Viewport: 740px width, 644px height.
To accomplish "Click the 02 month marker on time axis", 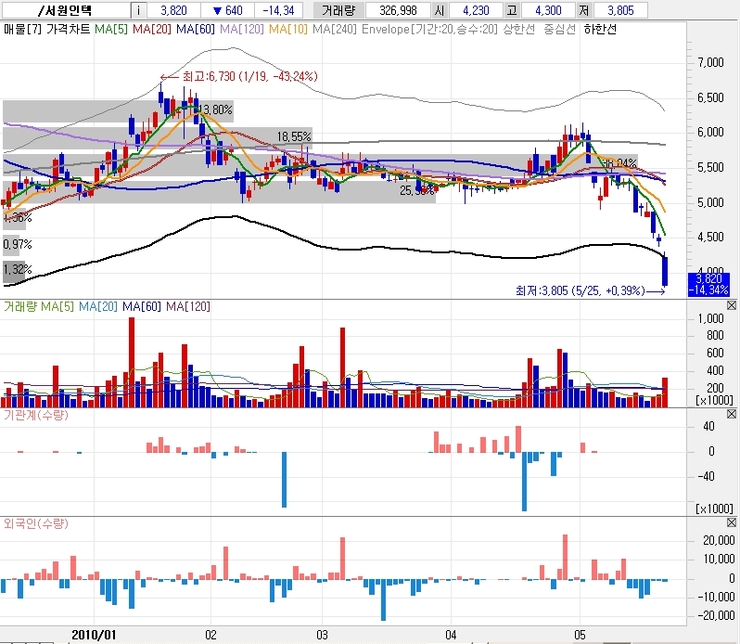I will tap(210, 635).
